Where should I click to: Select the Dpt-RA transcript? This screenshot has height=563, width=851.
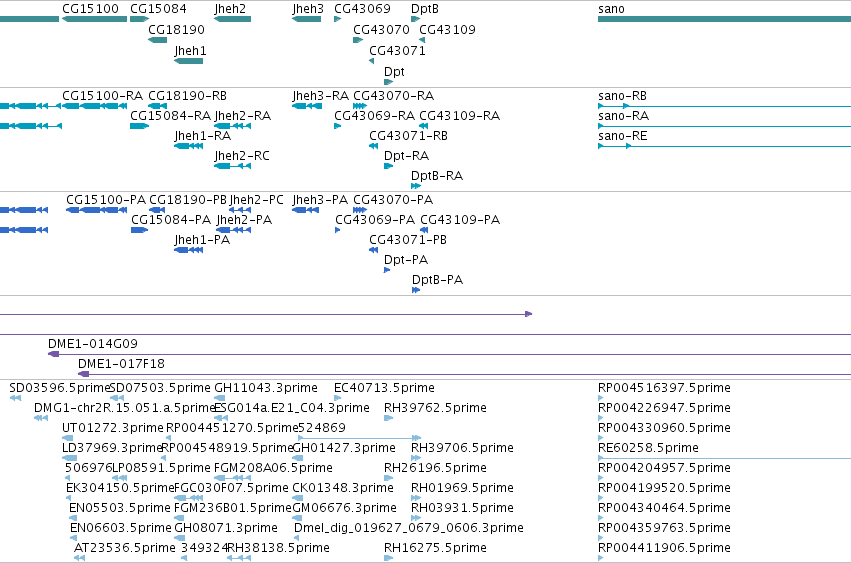pyautogui.click(x=388, y=166)
